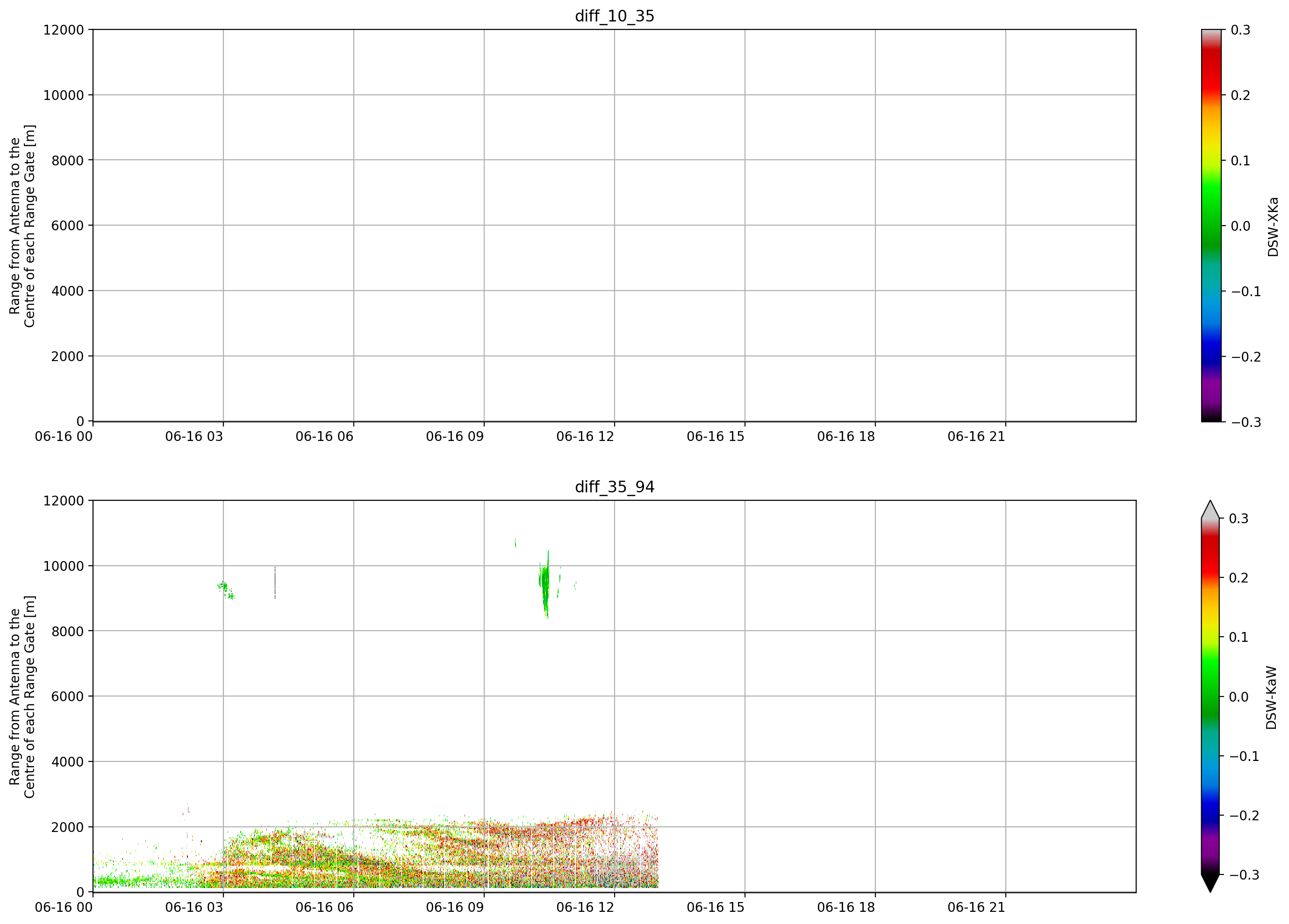Click tall green echo cluster near 10000 m in diff_35_94
Screen dimensions: 1289x924
(544, 583)
